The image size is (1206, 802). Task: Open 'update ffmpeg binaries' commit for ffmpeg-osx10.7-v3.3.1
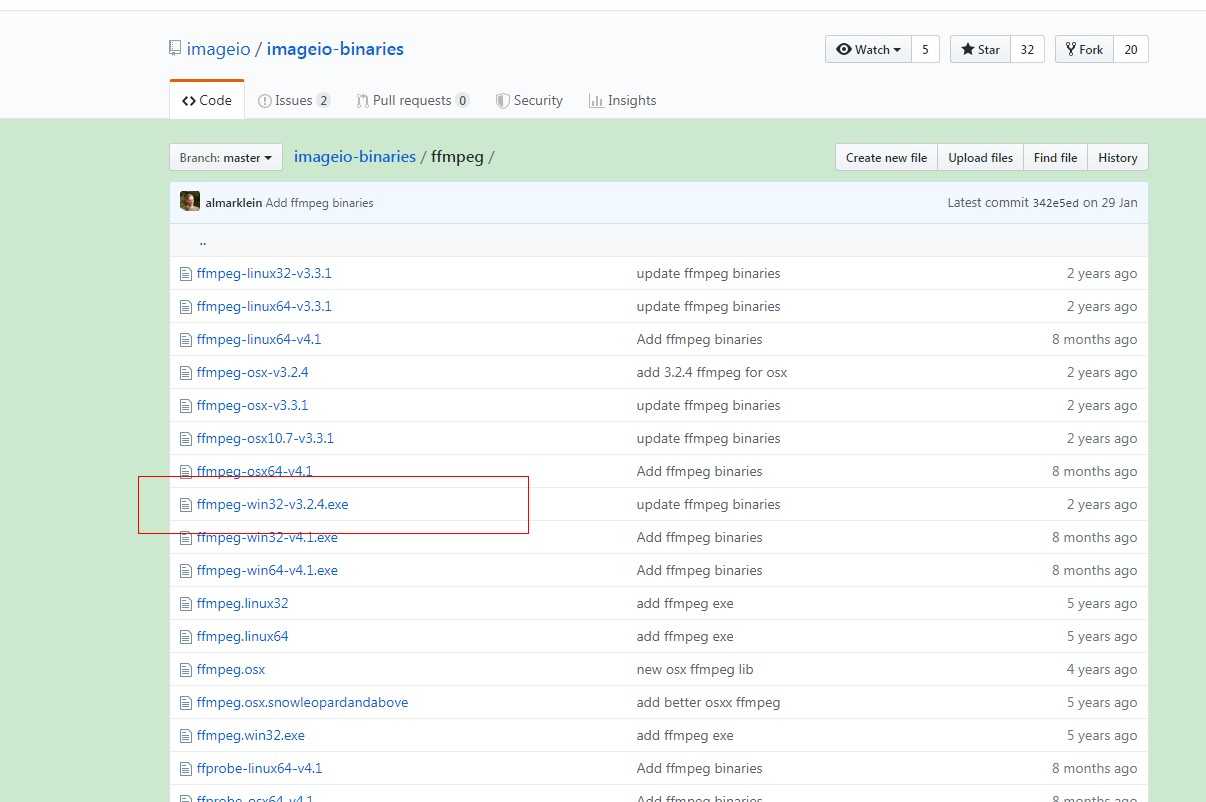point(708,438)
